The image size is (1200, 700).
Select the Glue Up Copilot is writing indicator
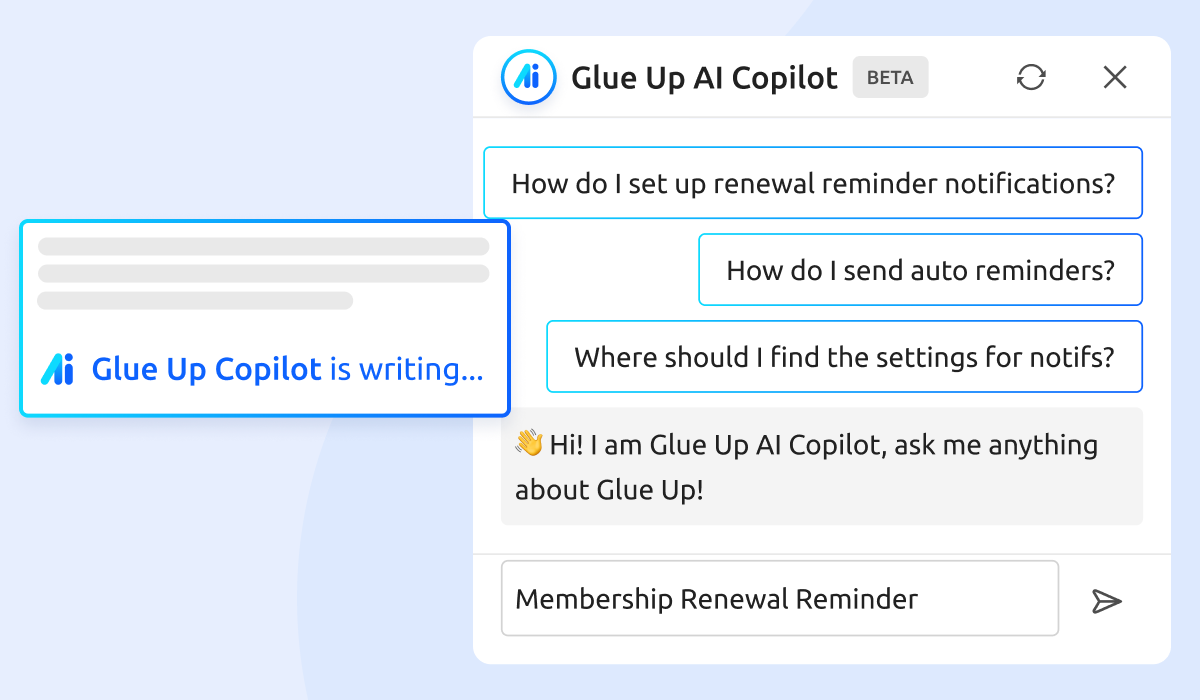click(x=264, y=317)
